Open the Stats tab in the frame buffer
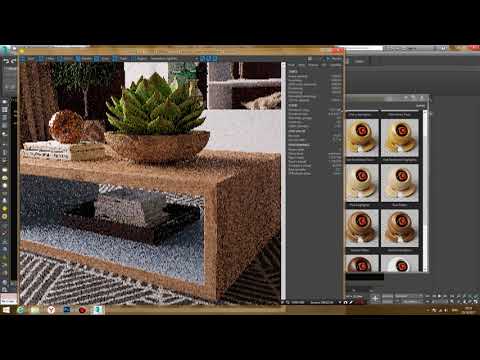 tap(302, 65)
